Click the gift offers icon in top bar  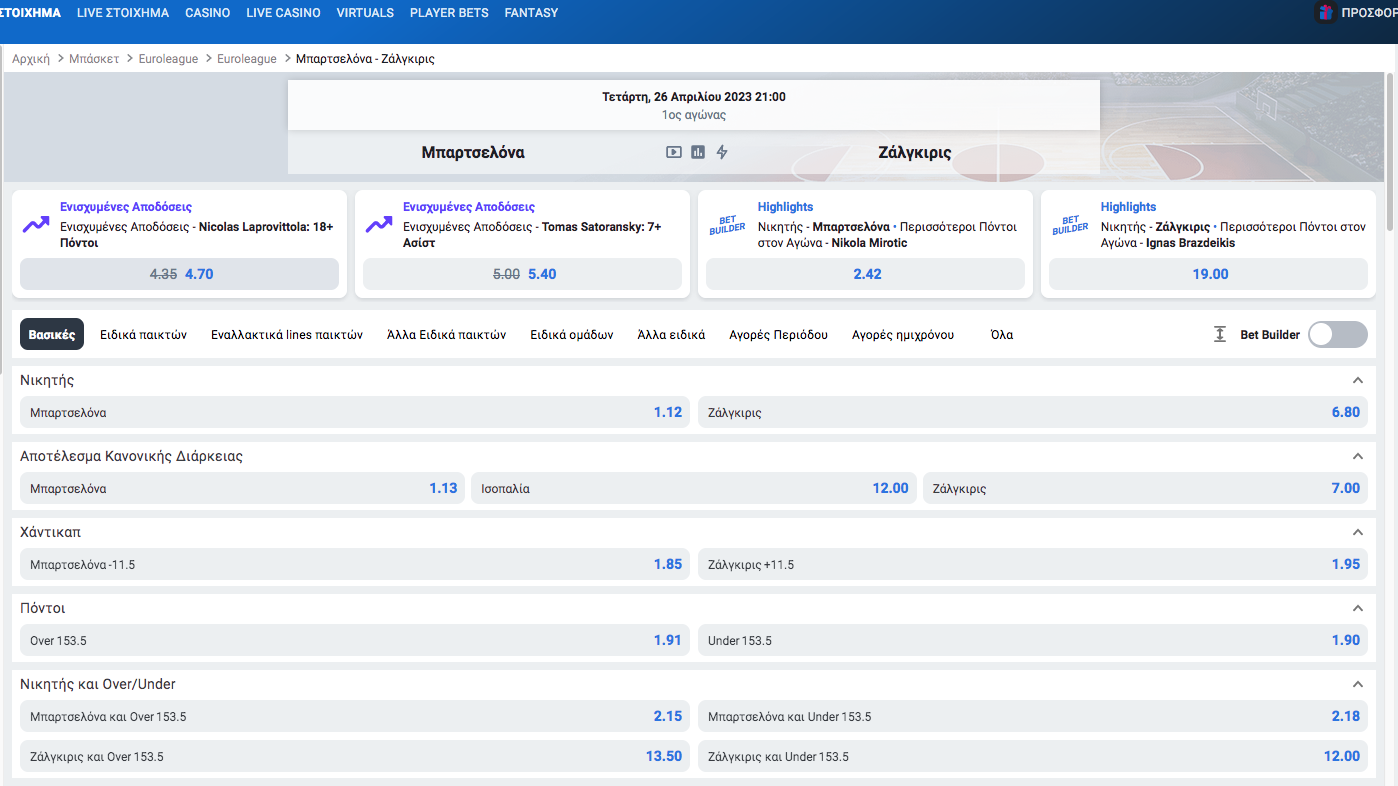[1326, 13]
